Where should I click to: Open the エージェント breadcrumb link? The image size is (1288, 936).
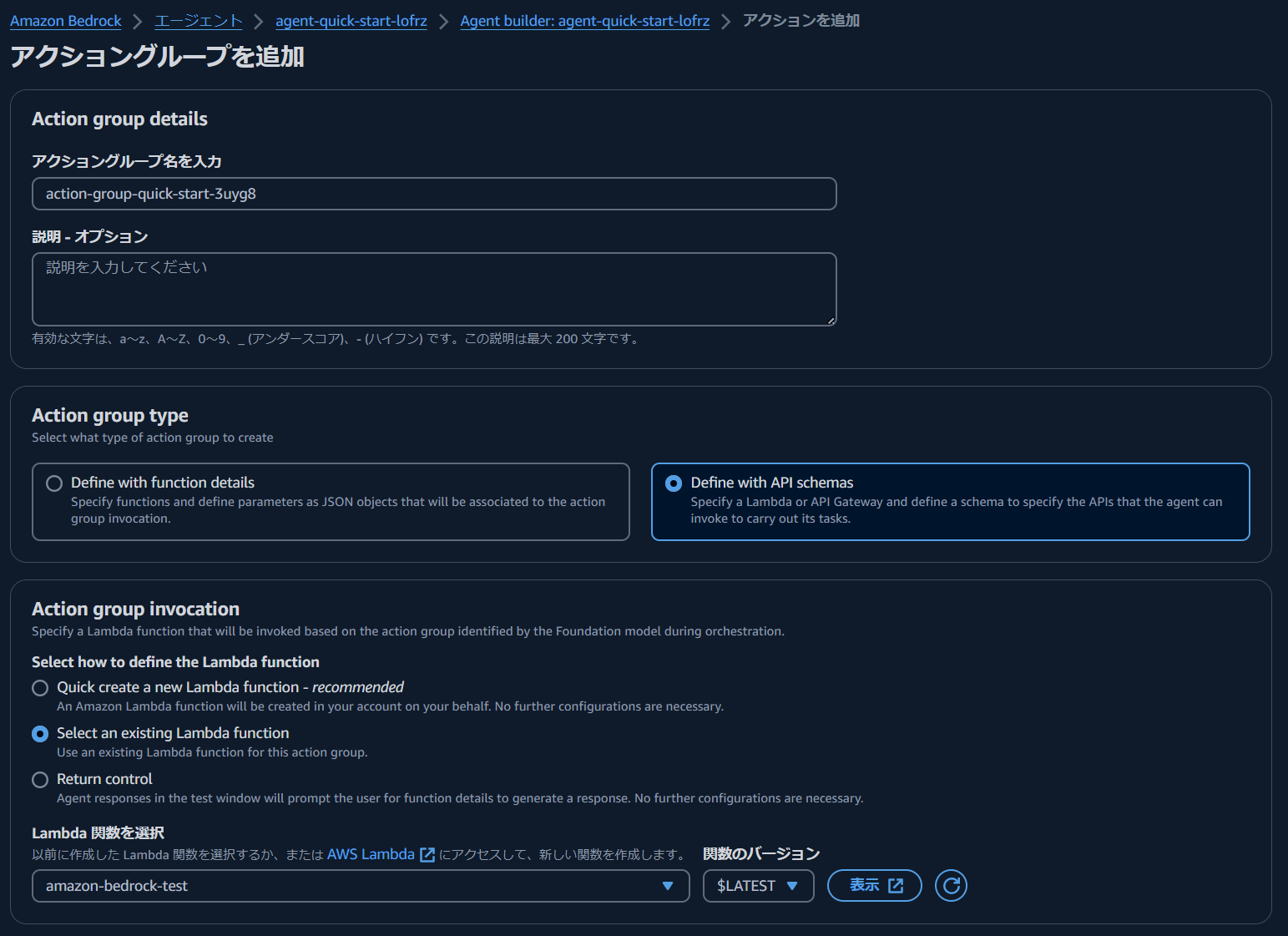pos(197,20)
